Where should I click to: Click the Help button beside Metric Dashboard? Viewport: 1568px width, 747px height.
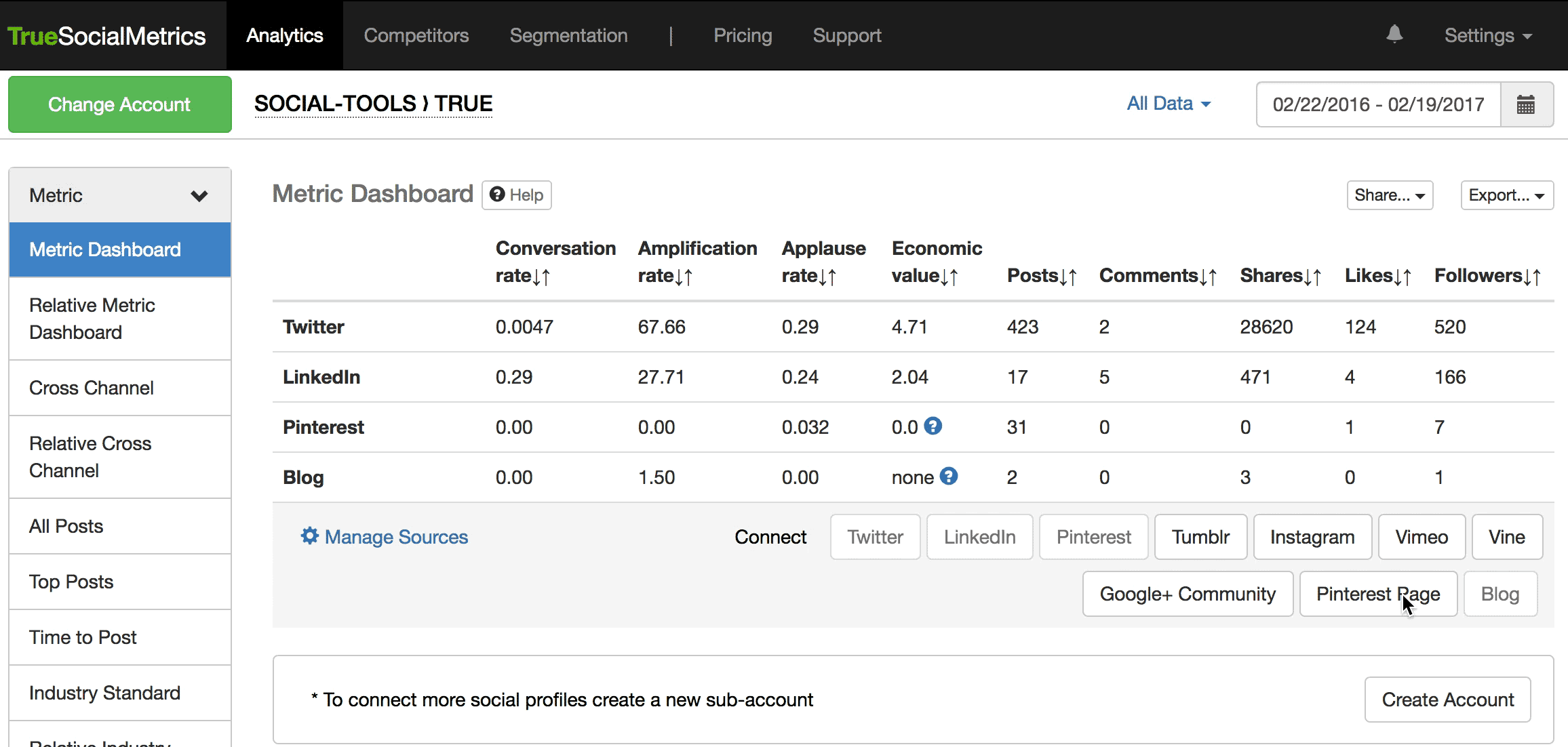point(517,195)
